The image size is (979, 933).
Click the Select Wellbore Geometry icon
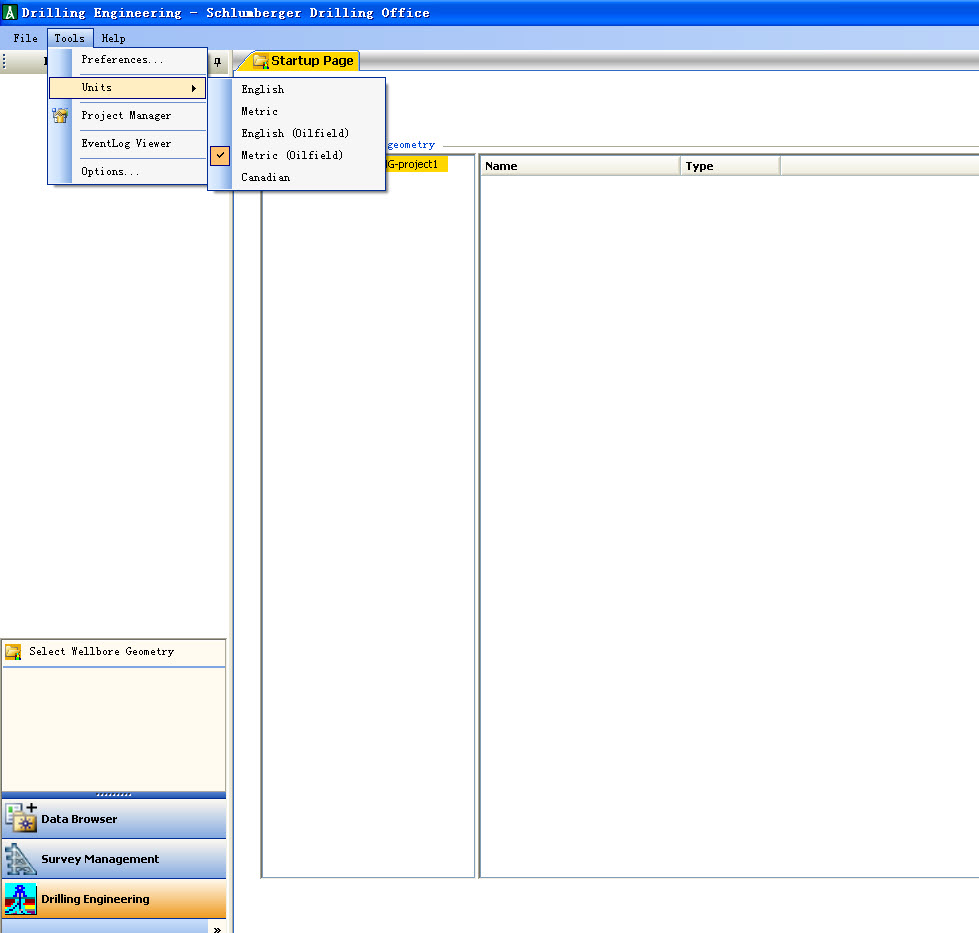13,652
